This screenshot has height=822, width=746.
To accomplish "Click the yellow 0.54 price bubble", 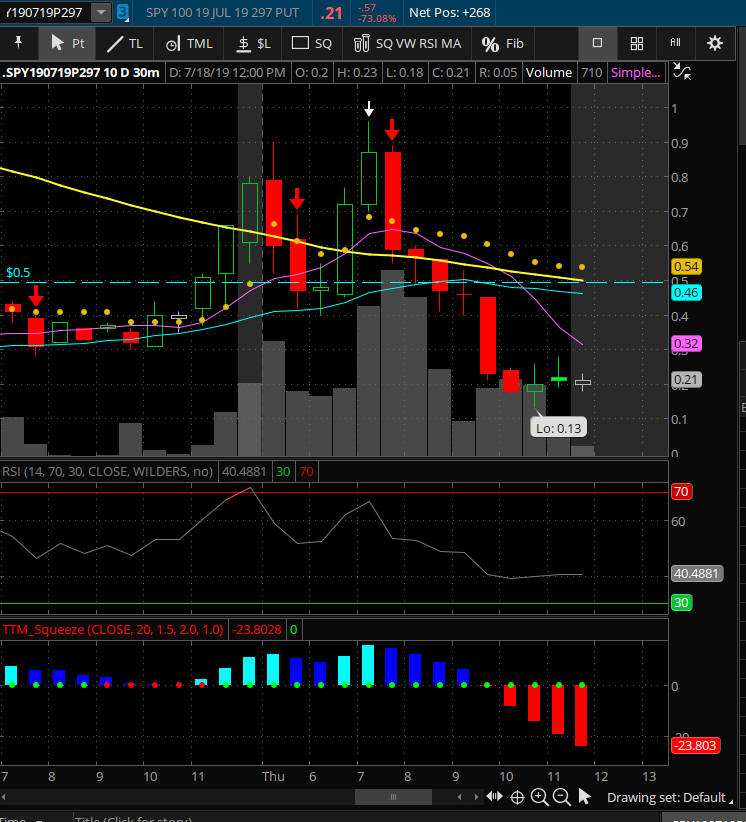I will [686, 267].
